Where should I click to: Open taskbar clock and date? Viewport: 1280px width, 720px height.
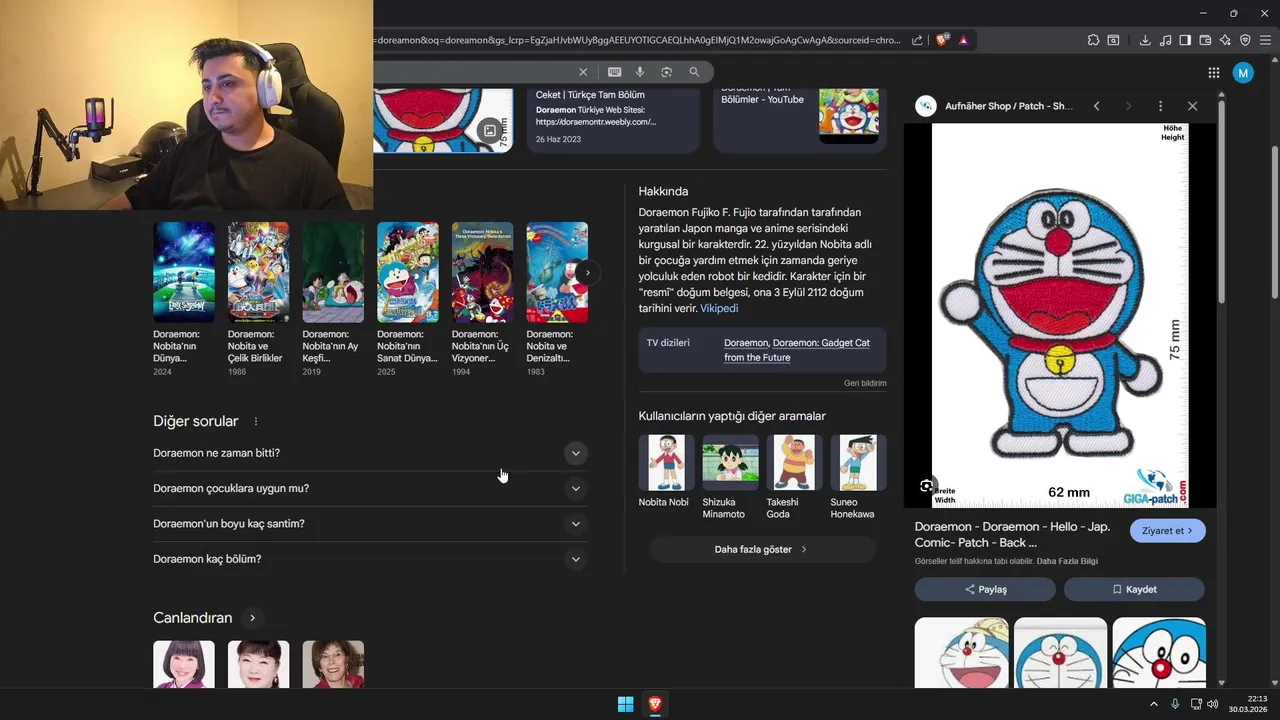click(x=1250, y=704)
